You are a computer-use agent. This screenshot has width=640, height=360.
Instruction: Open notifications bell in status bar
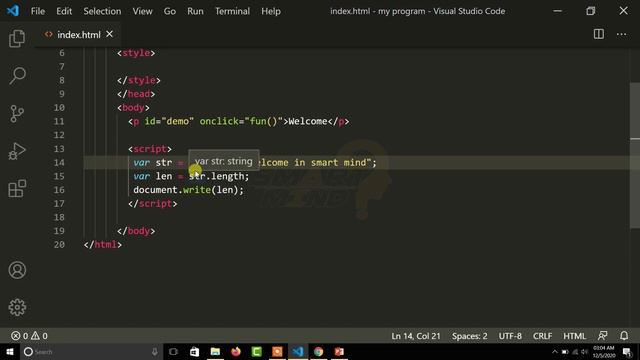pos(624,336)
